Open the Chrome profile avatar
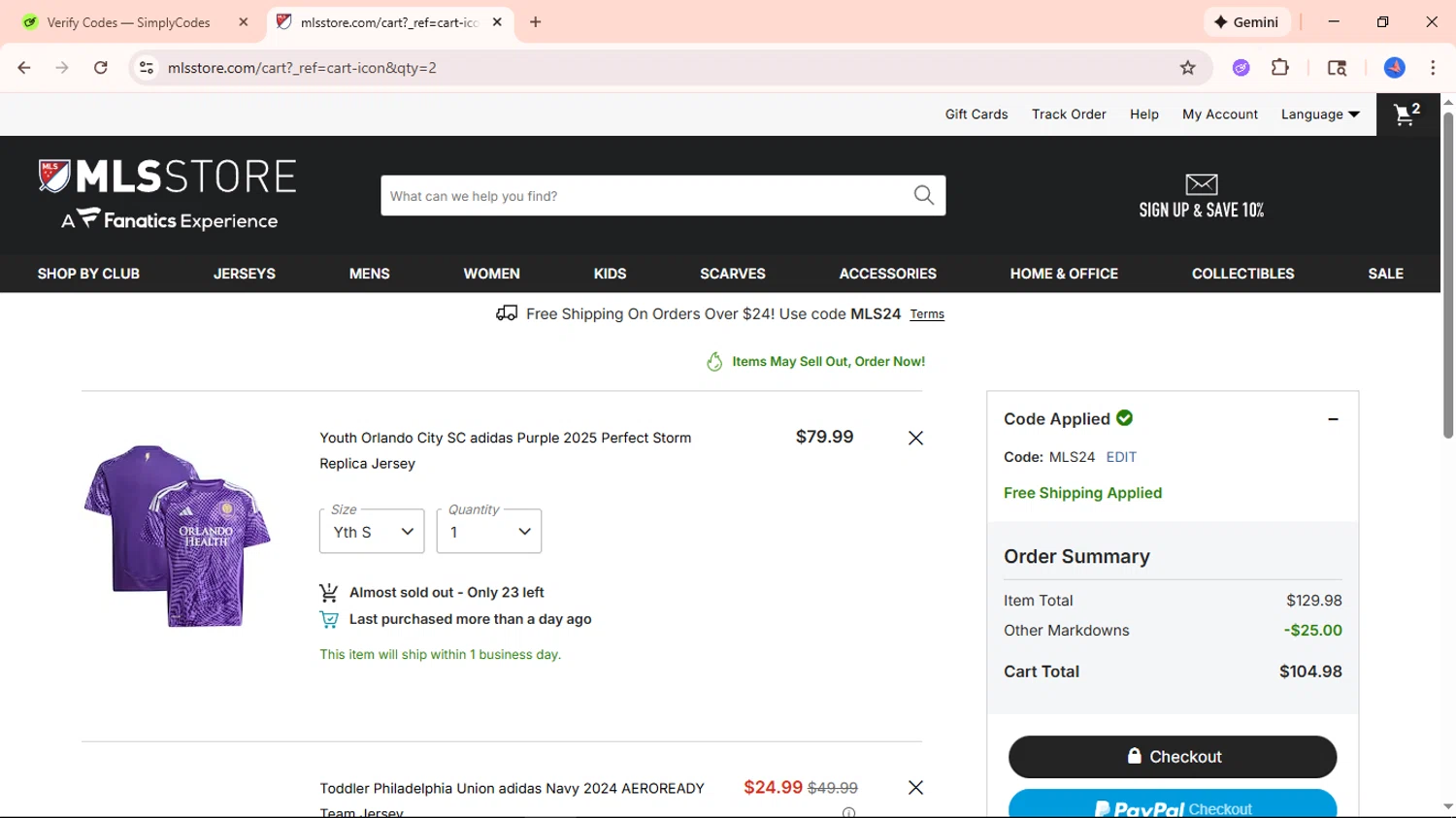The height and width of the screenshot is (818, 1456). [x=1395, y=68]
